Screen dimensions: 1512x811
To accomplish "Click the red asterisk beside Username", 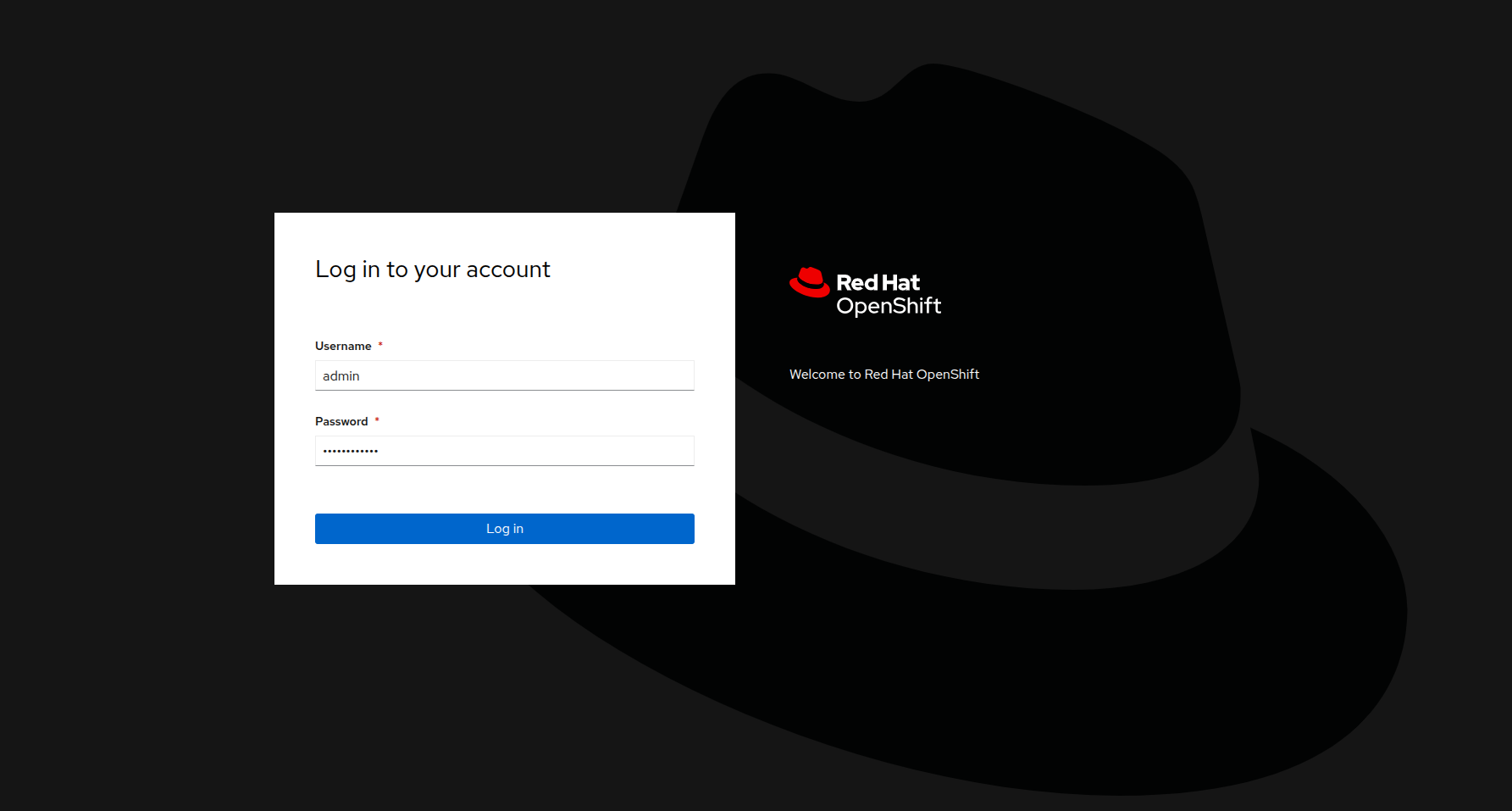I will pyautogui.click(x=380, y=345).
